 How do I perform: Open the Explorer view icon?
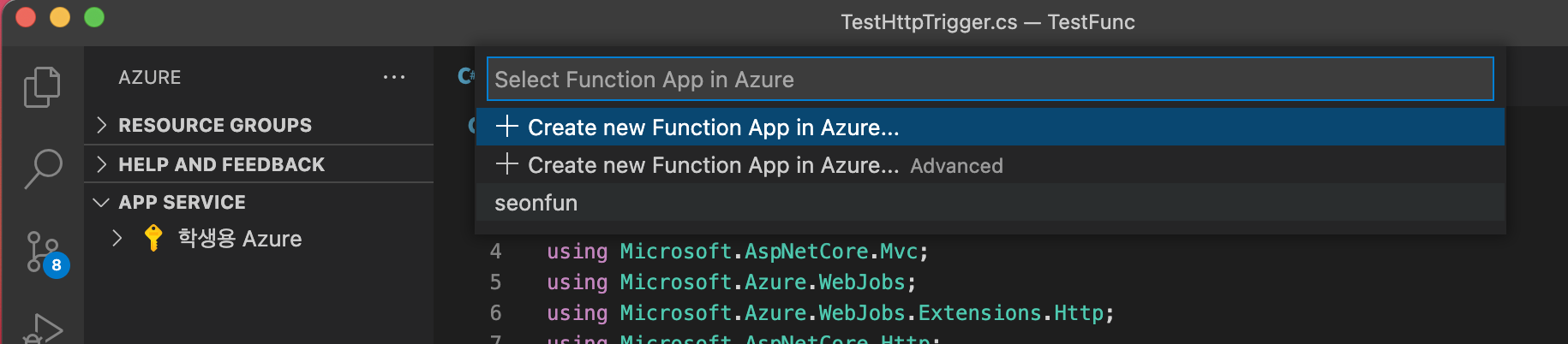click(x=42, y=86)
